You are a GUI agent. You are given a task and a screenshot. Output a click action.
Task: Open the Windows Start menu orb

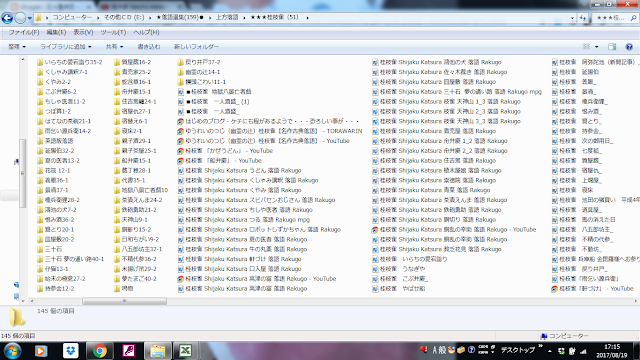[x=12, y=351]
